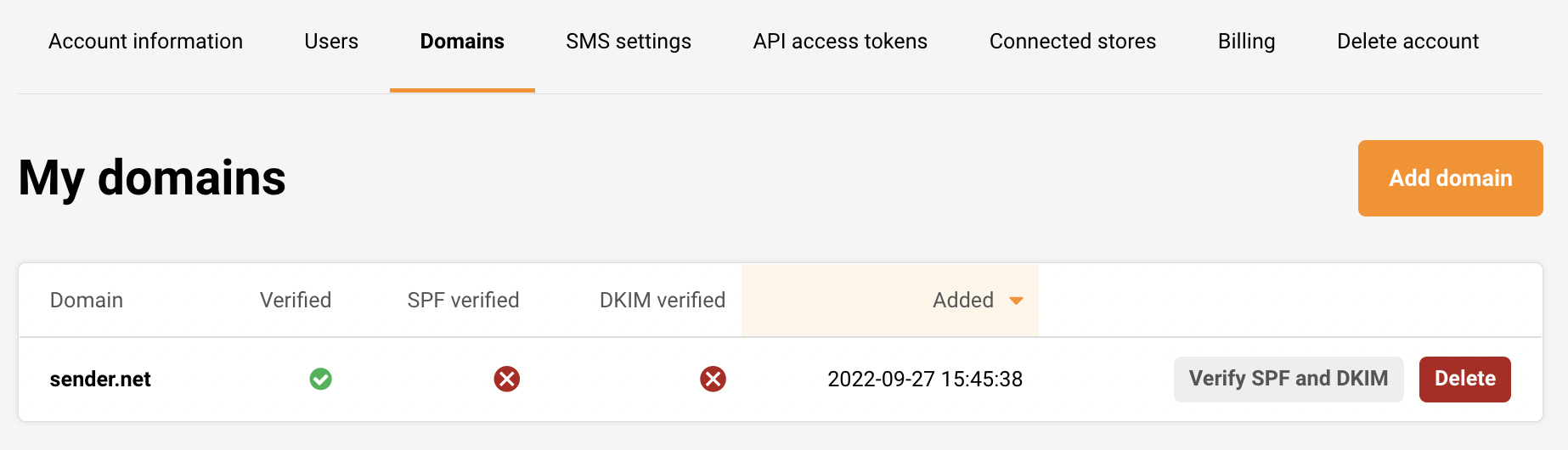Image resolution: width=1568 pixels, height=450 pixels.
Task: Click the DKIM verified column header
Action: (662, 301)
